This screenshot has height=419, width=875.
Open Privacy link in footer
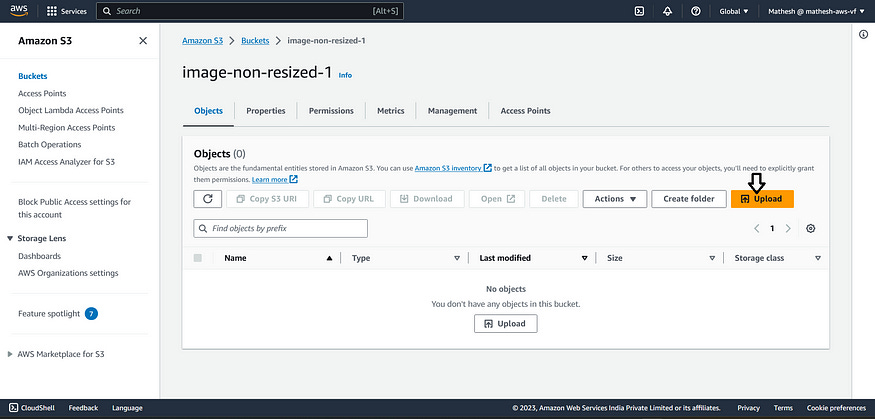tap(748, 408)
